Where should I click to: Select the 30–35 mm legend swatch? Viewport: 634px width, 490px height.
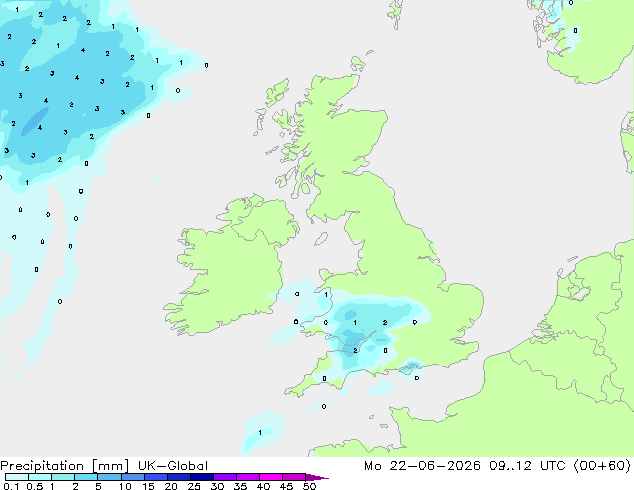(224, 477)
